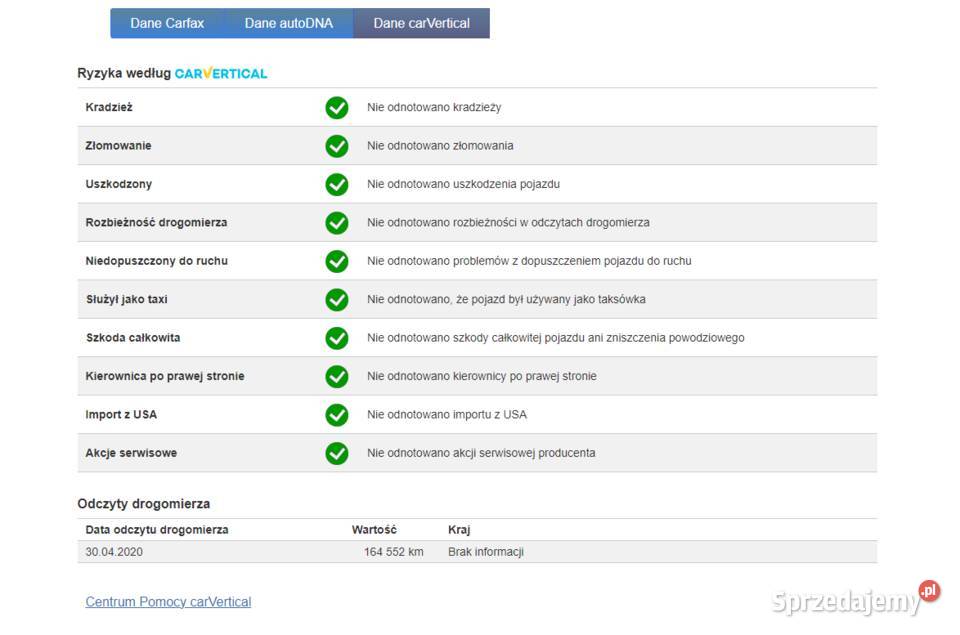Click the odometer date 30.04.2020
Image resolution: width=960 pixels, height=635 pixels.
(114, 552)
